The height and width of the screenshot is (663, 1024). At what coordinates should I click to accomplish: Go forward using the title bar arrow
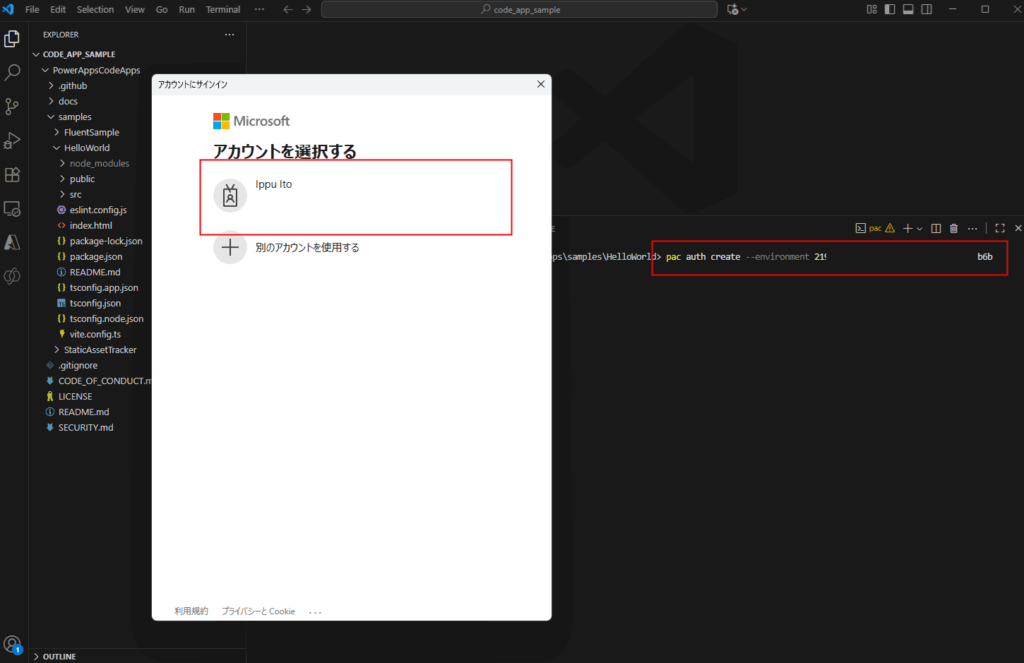(x=306, y=9)
